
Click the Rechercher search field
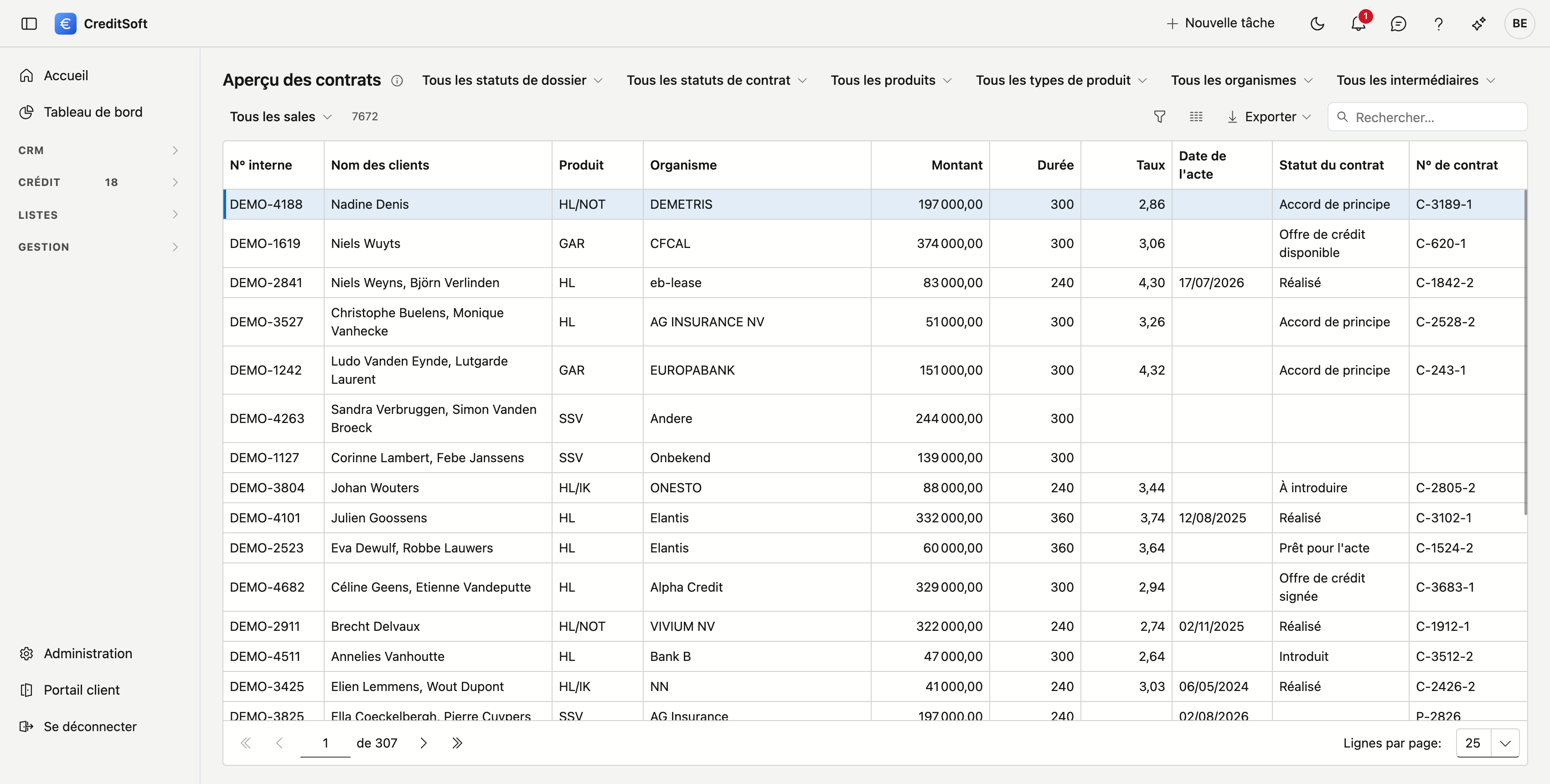tap(1427, 117)
